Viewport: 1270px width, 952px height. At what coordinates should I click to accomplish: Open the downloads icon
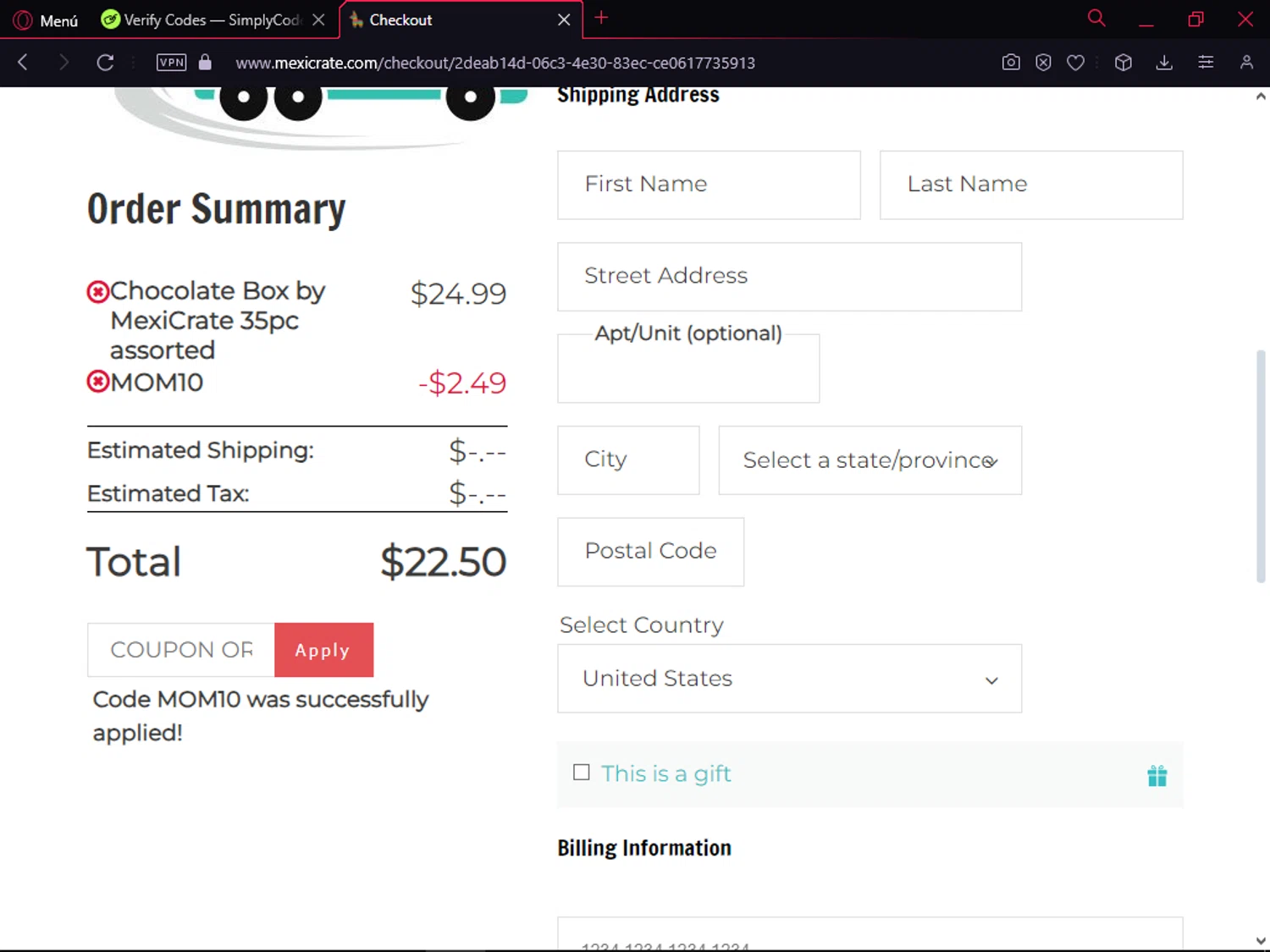pyautogui.click(x=1165, y=62)
